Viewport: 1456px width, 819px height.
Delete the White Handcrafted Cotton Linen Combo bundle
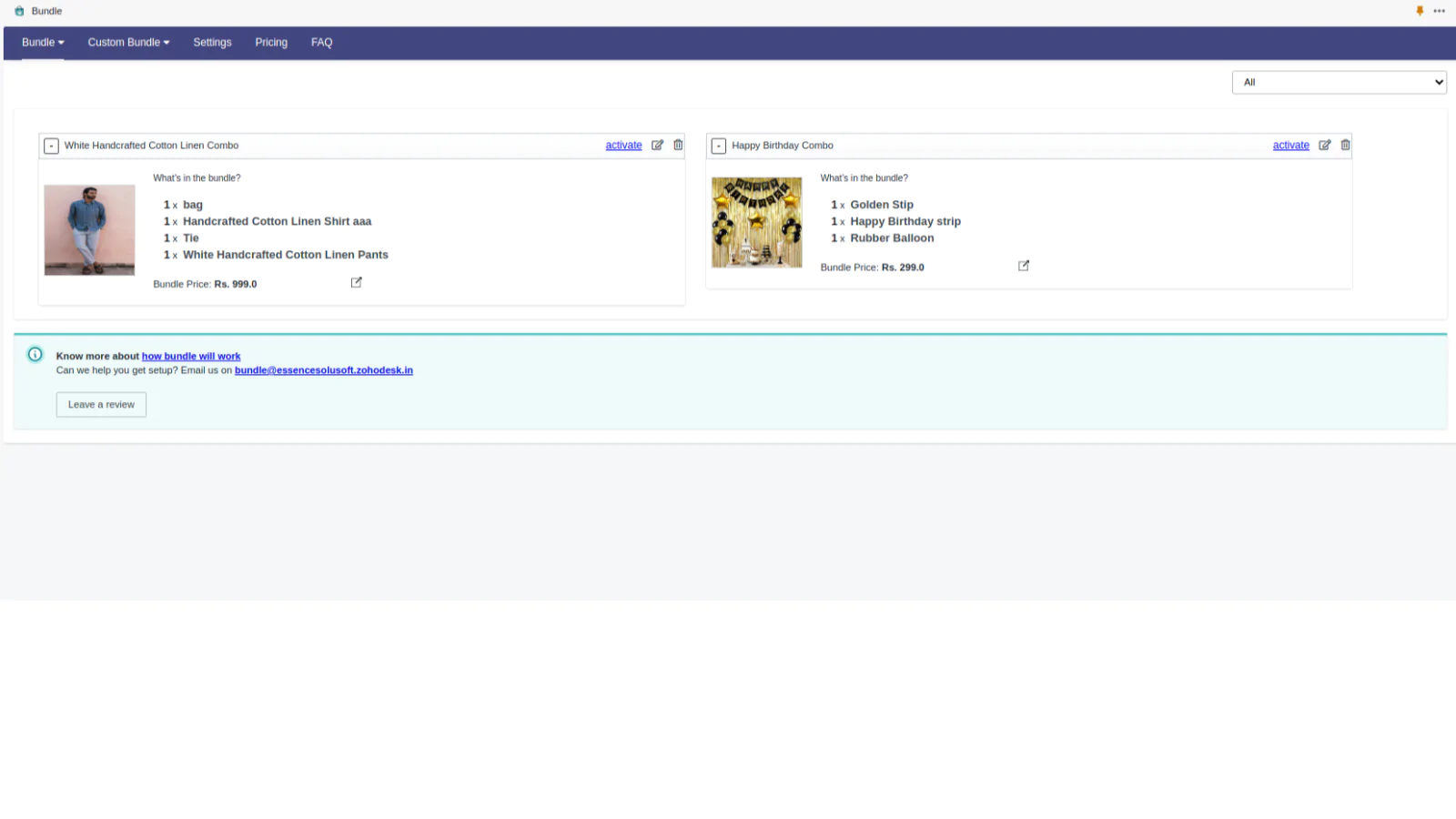[678, 145]
